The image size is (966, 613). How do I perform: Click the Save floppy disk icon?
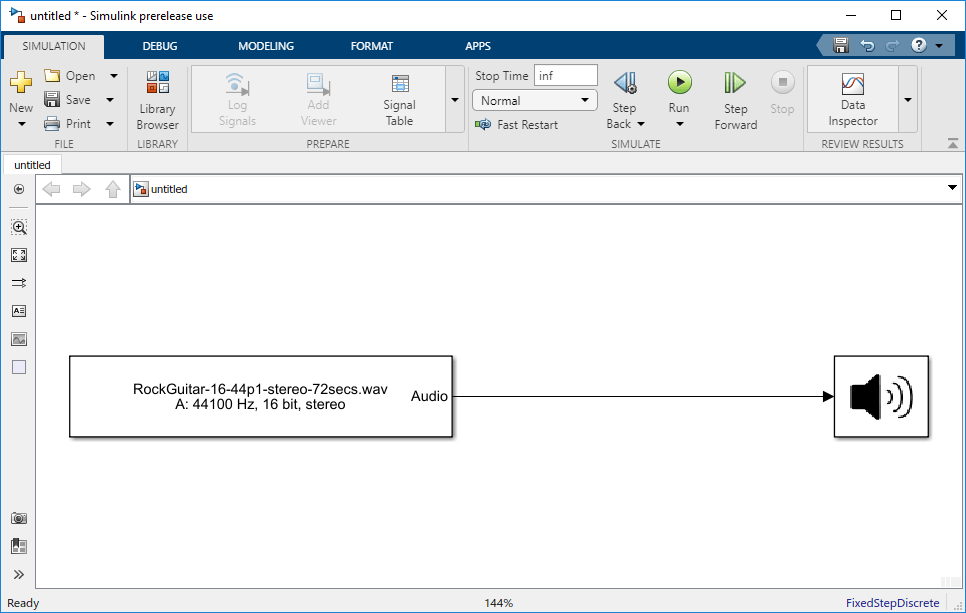pos(52,99)
